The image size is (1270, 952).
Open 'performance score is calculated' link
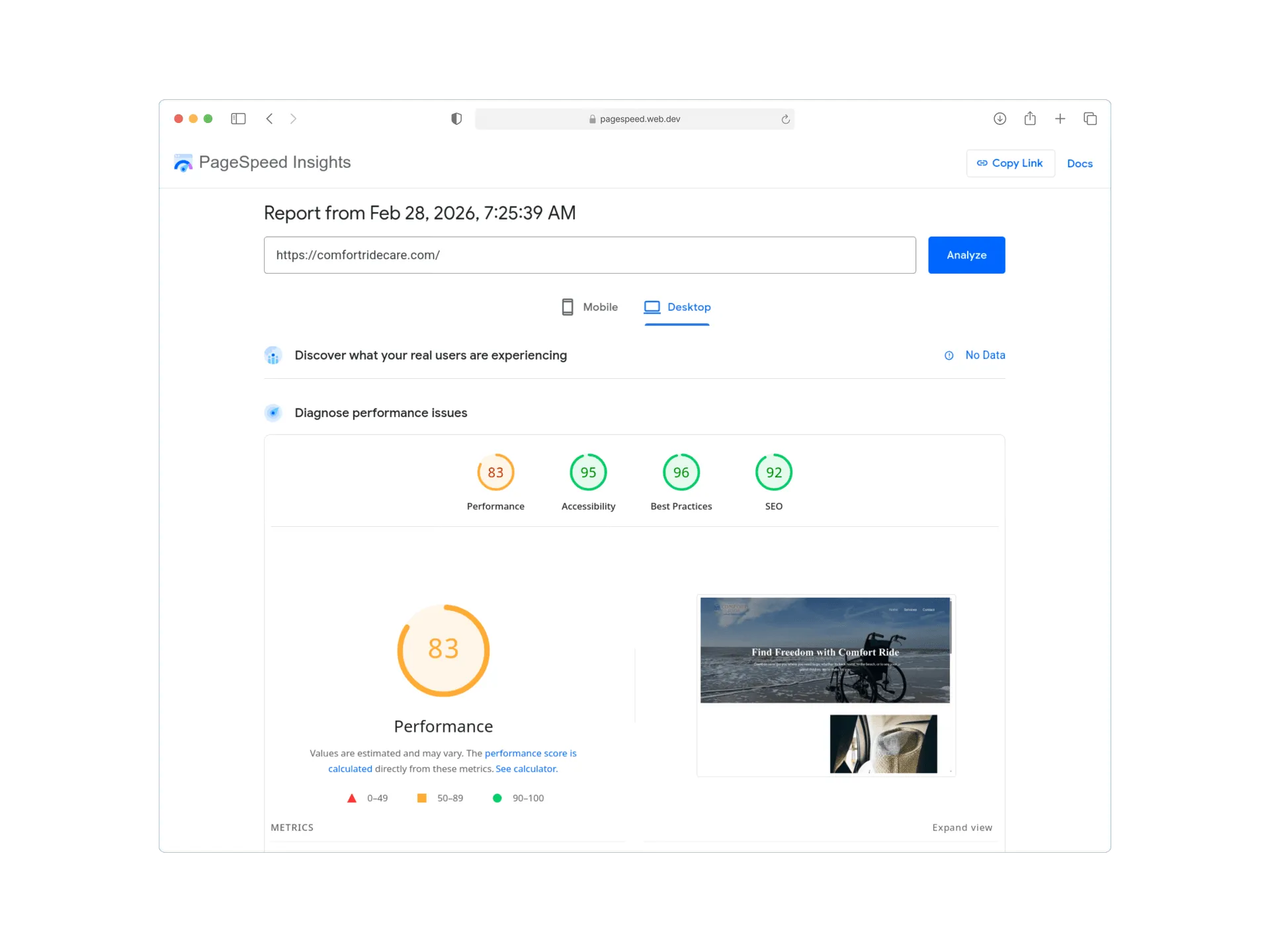(530, 754)
